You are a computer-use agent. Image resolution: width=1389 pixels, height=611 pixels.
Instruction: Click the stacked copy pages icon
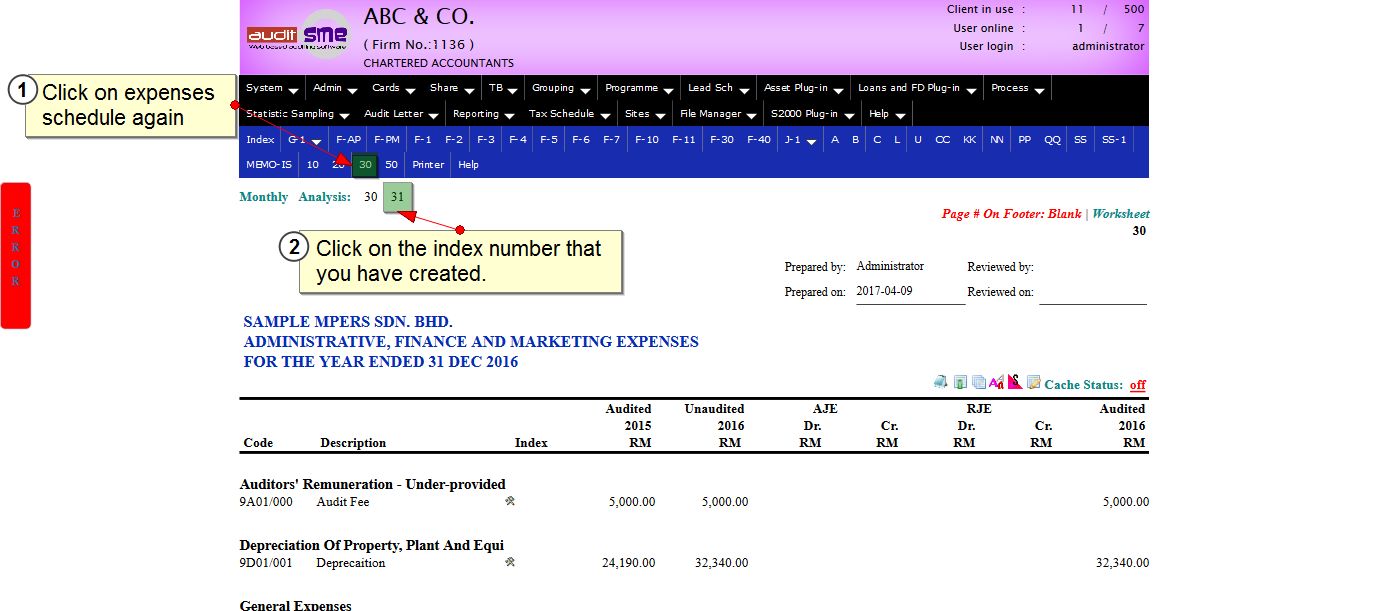(978, 382)
